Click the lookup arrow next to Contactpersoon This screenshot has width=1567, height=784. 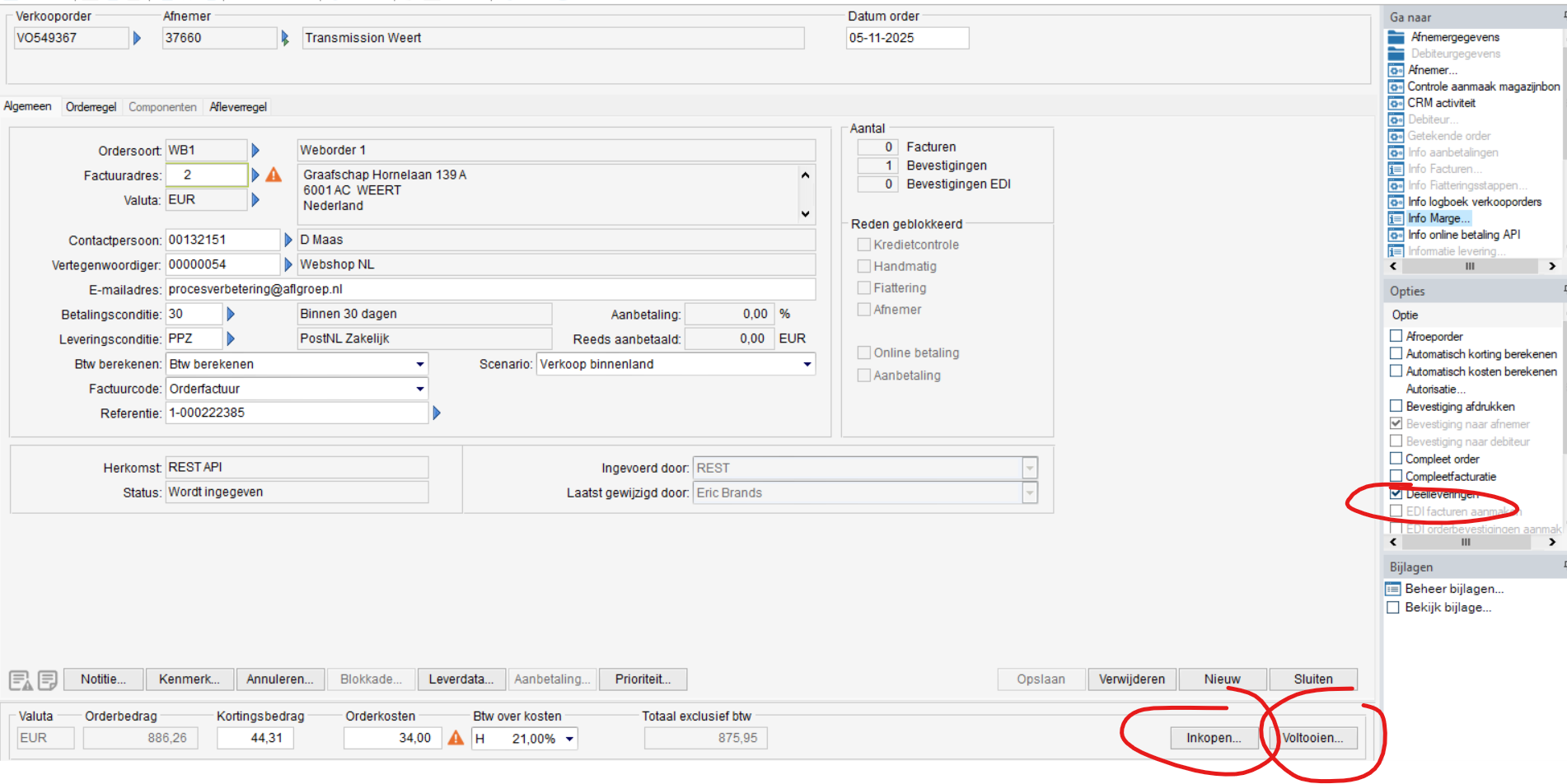[x=288, y=240]
